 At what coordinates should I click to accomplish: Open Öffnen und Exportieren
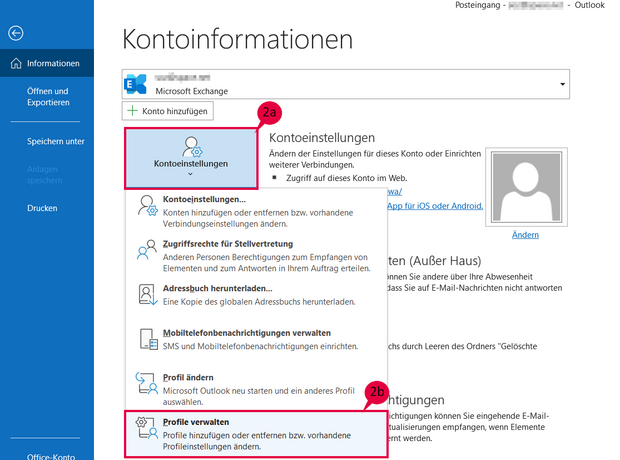[x=48, y=97]
